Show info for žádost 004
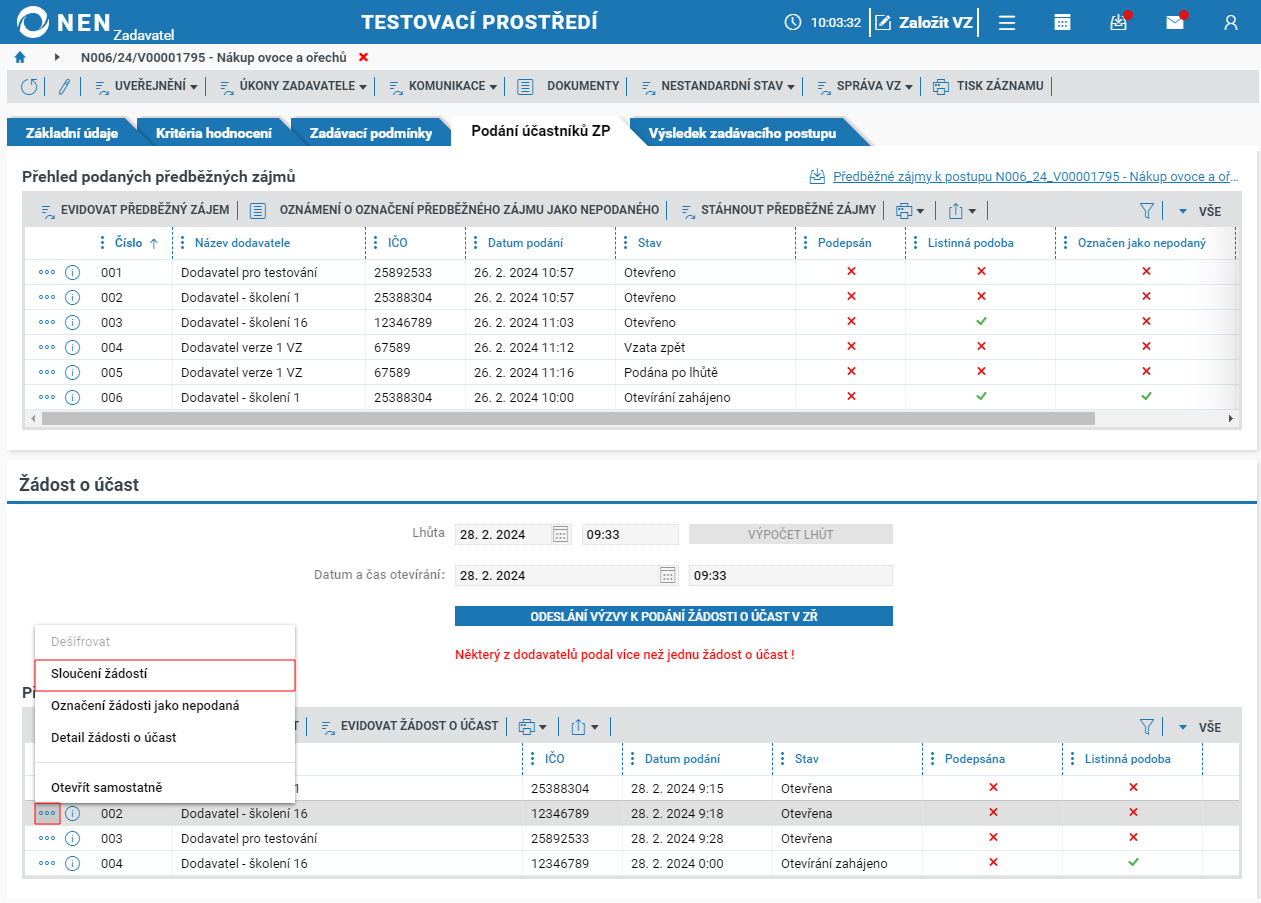 pos(72,863)
